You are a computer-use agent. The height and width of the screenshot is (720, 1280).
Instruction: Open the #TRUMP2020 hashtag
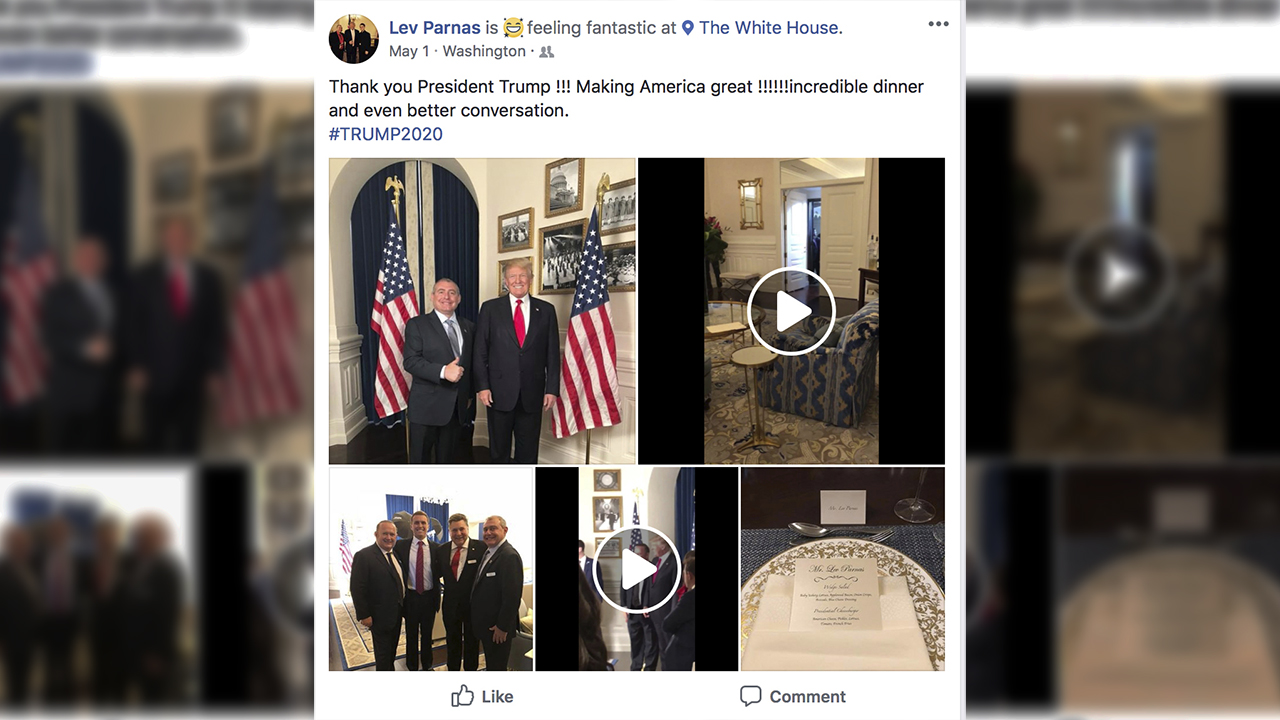click(x=386, y=134)
